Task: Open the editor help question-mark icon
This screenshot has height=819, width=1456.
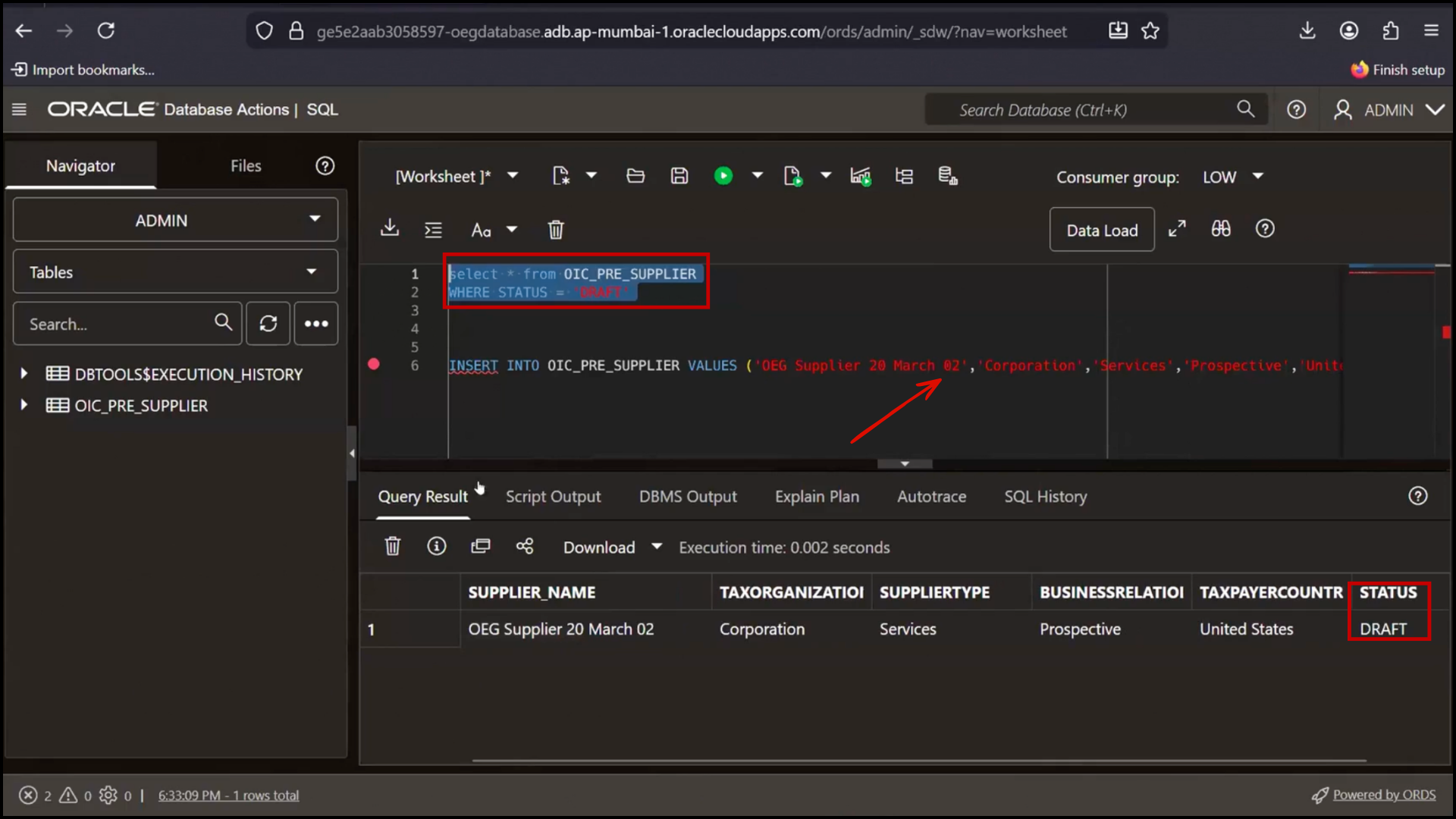Action: [1265, 229]
